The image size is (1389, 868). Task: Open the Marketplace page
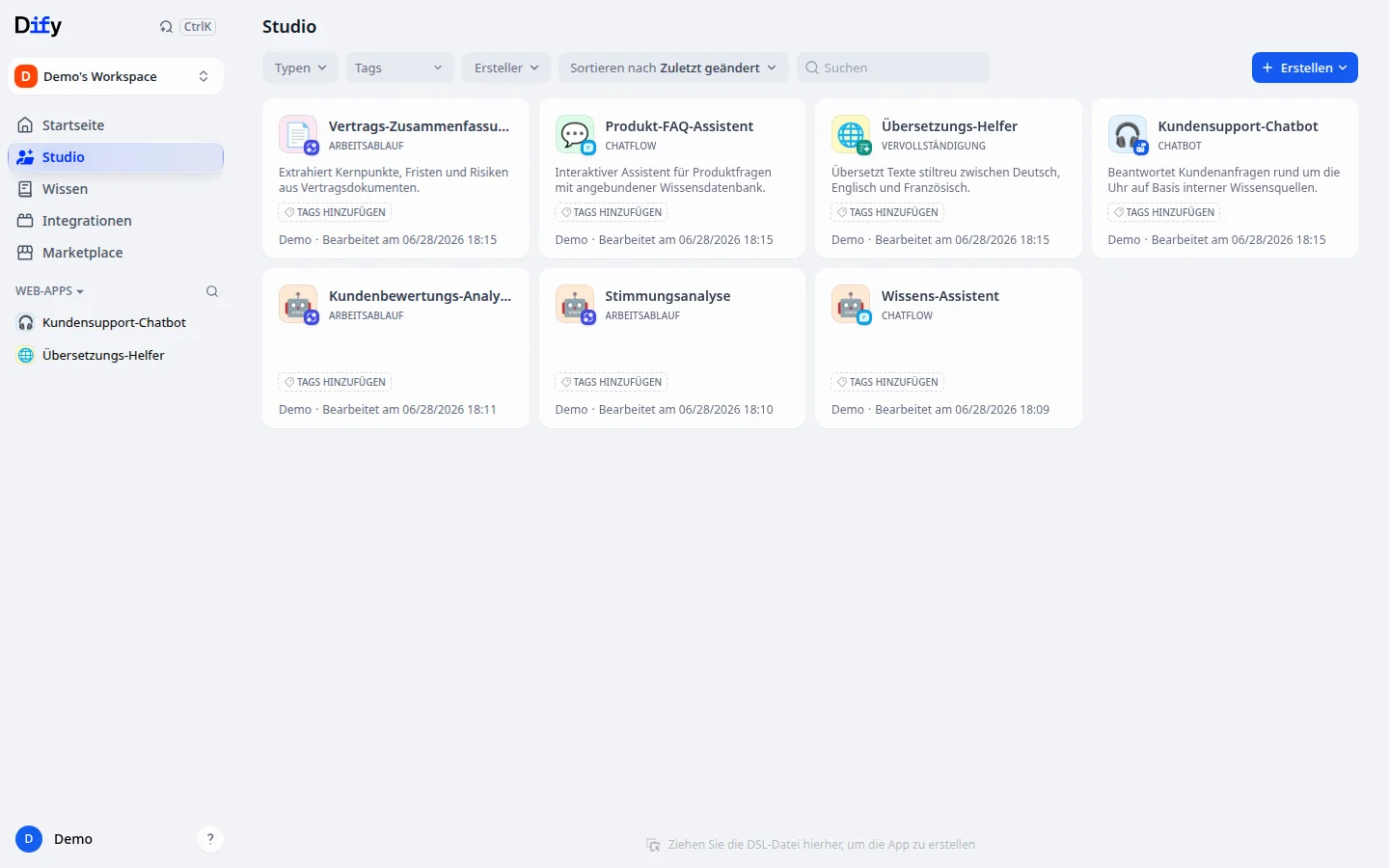click(116, 253)
